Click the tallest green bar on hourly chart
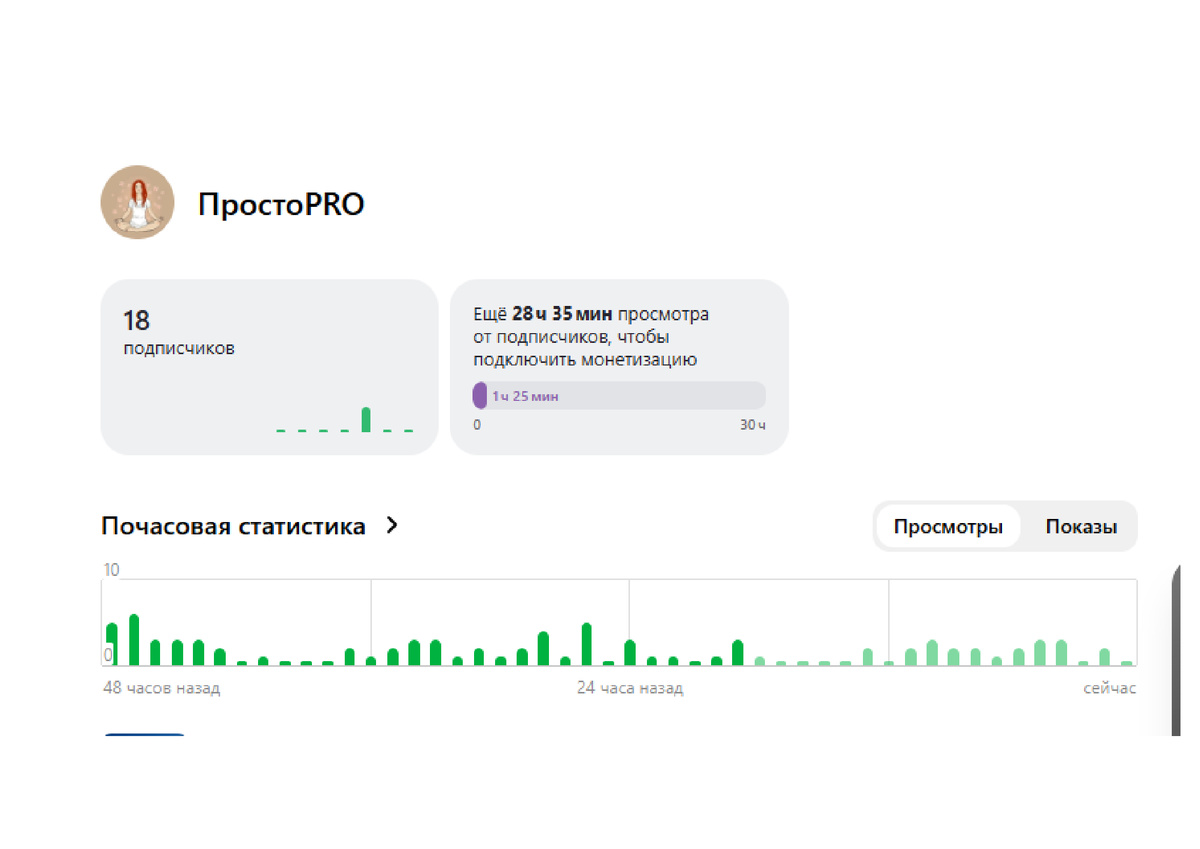This screenshot has width=1200, height=849. [x=136, y=640]
